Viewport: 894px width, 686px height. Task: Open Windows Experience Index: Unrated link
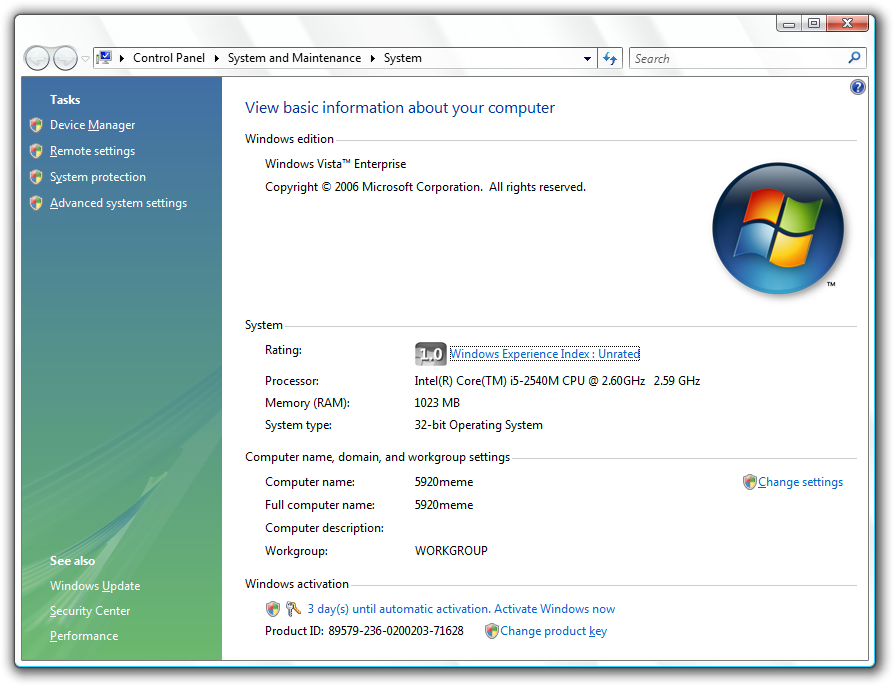(x=544, y=354)
